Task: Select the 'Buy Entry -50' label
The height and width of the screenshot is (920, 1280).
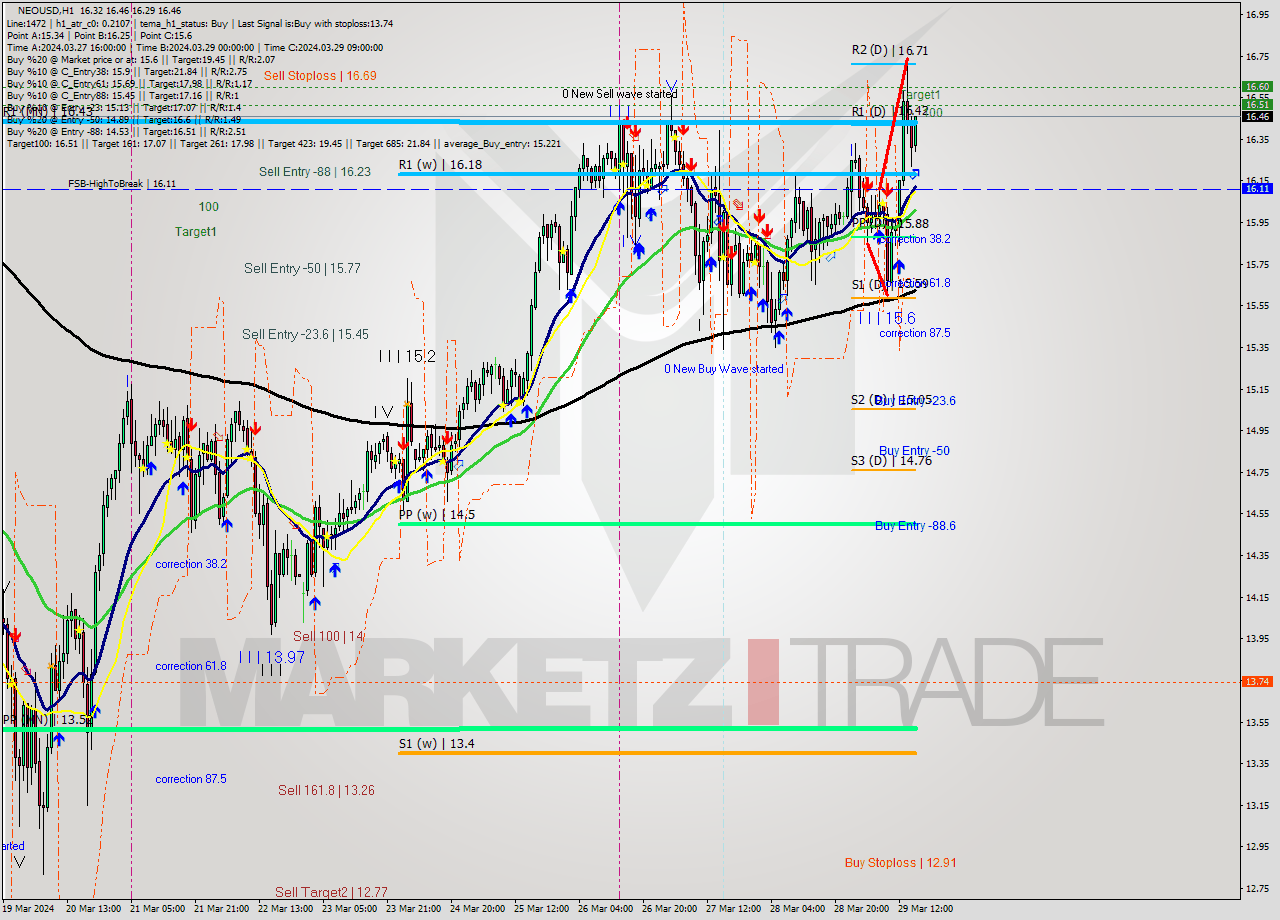Action: pyautogui.click(x=914, y=451)
